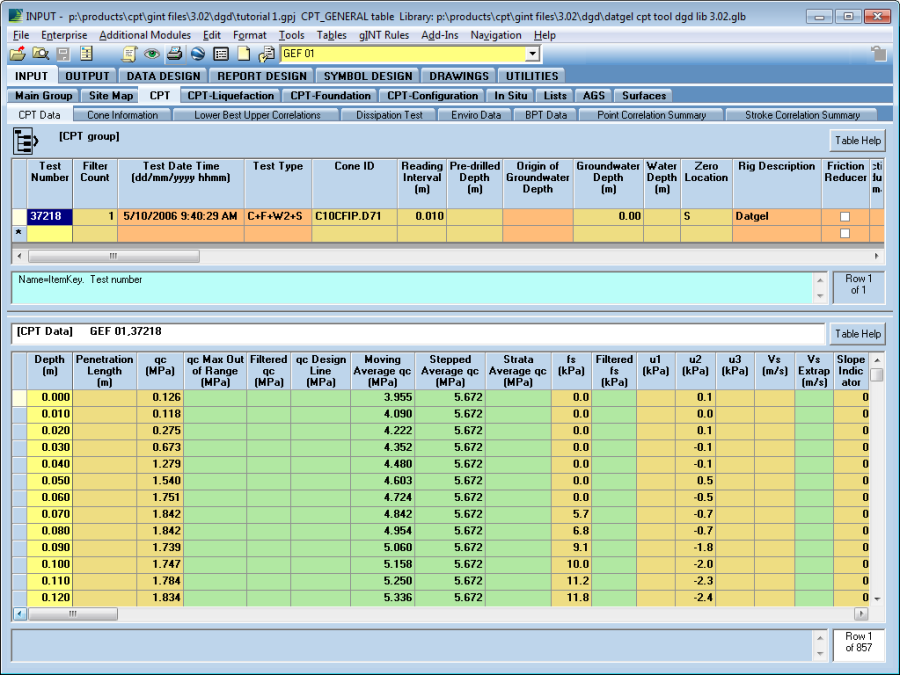Image resolution: width=900 pixels, height=675 pixels.
Task: Tick Friction Reducer checkbox for test 37218
Action: (x=846, y=216)
